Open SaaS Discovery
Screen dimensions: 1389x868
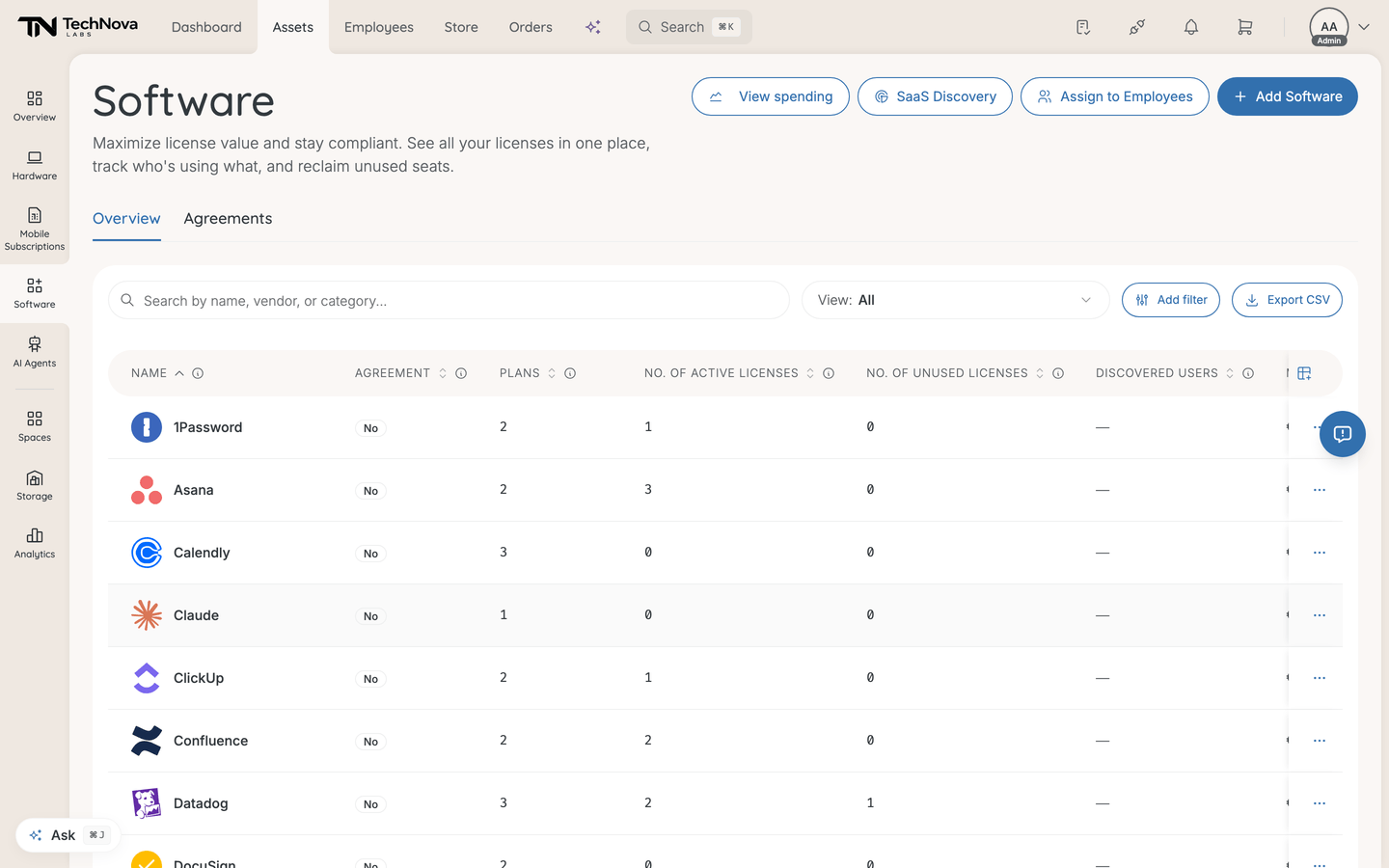[935, 96]
